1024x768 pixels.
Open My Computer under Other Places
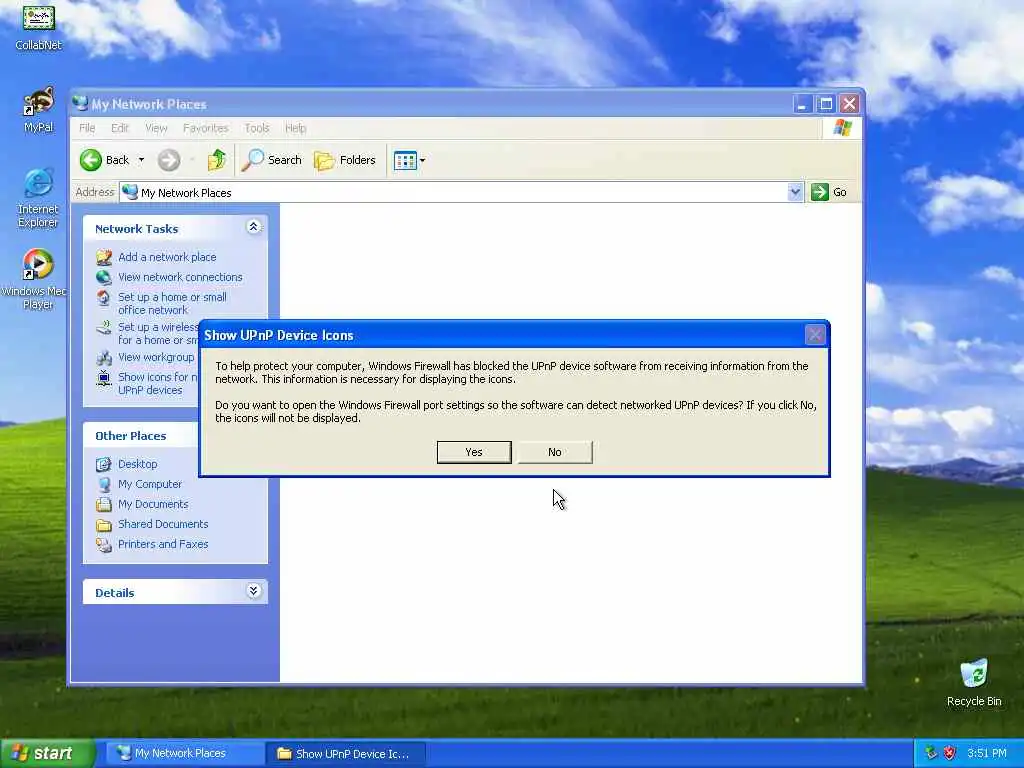[x=150, y=484]
